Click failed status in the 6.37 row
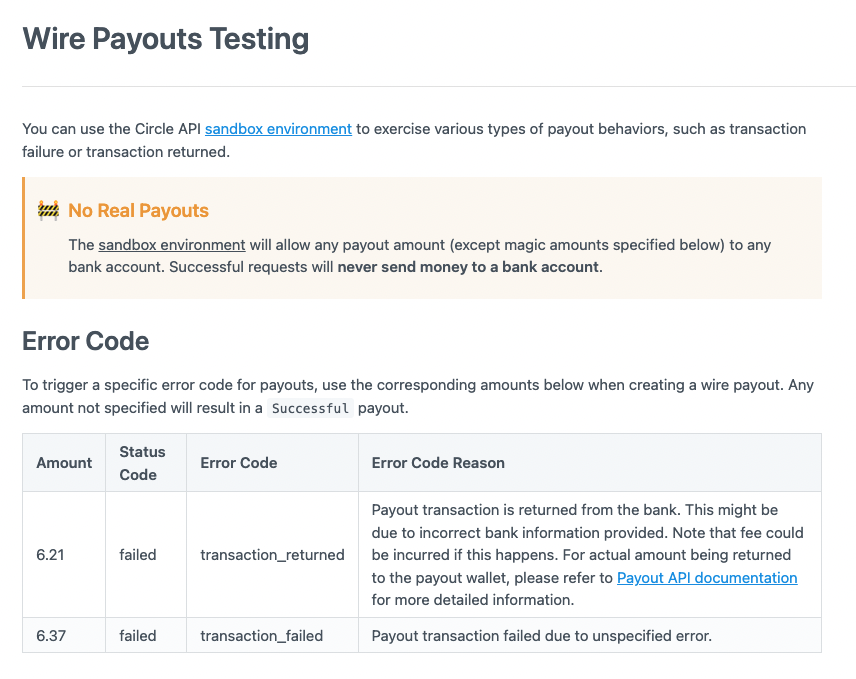The image size is (856, 679). [x=138, y=636]
